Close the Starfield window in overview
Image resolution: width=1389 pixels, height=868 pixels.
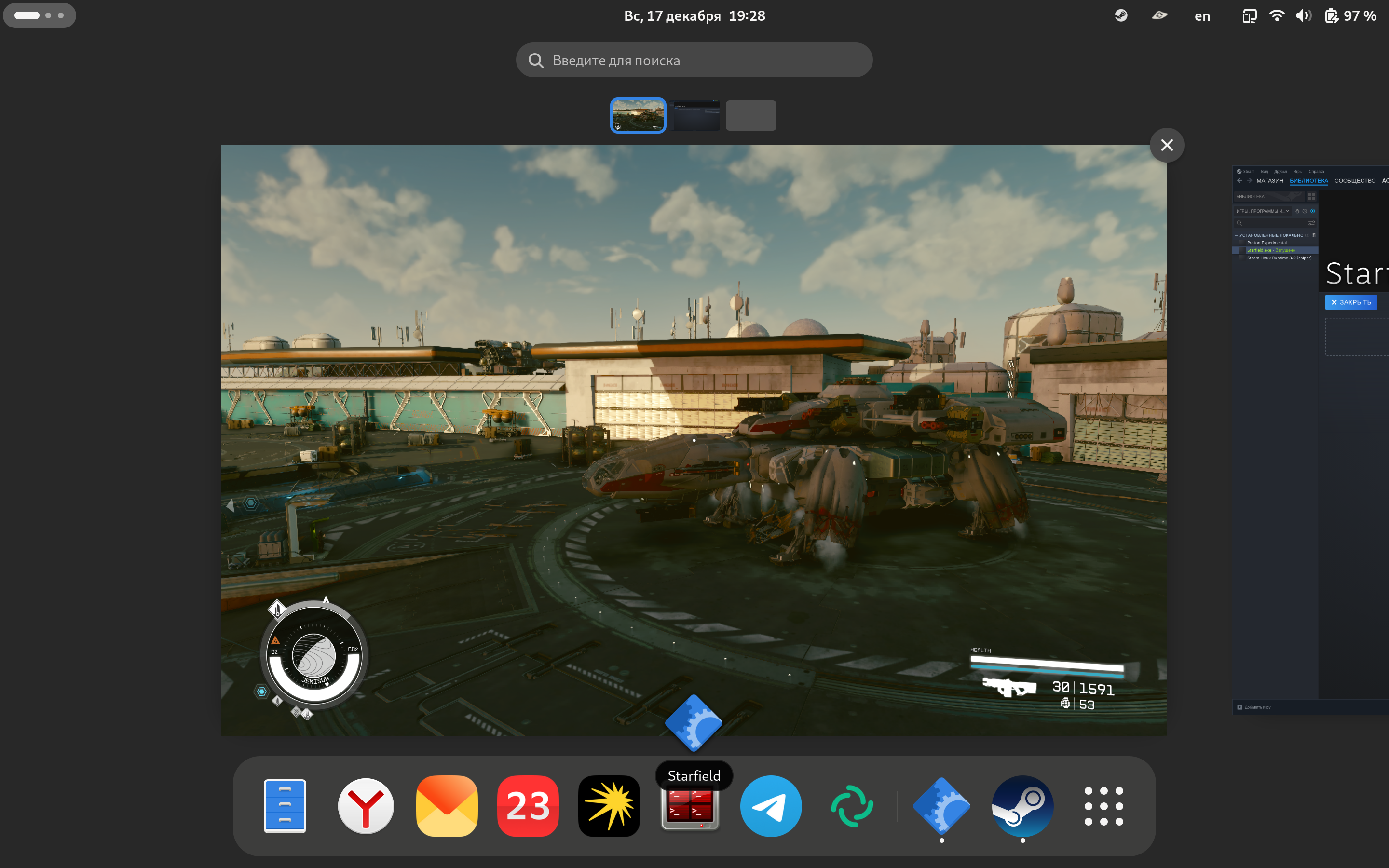tap(1167, 145)
